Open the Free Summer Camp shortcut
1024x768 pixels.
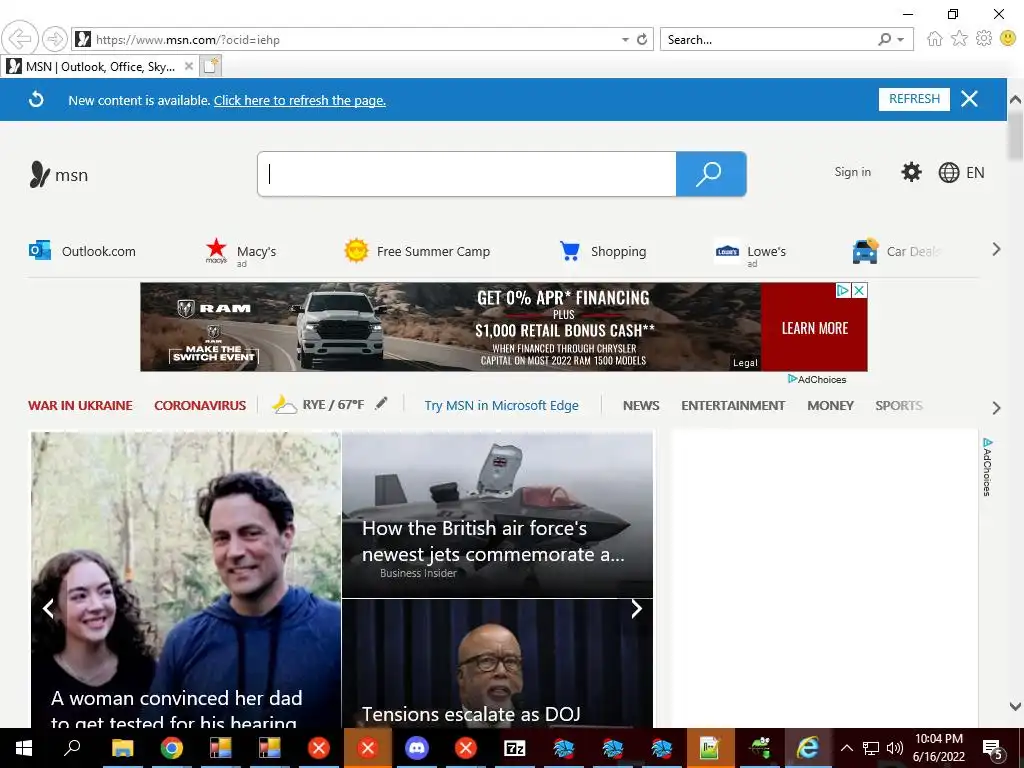(x=417, y=251)
